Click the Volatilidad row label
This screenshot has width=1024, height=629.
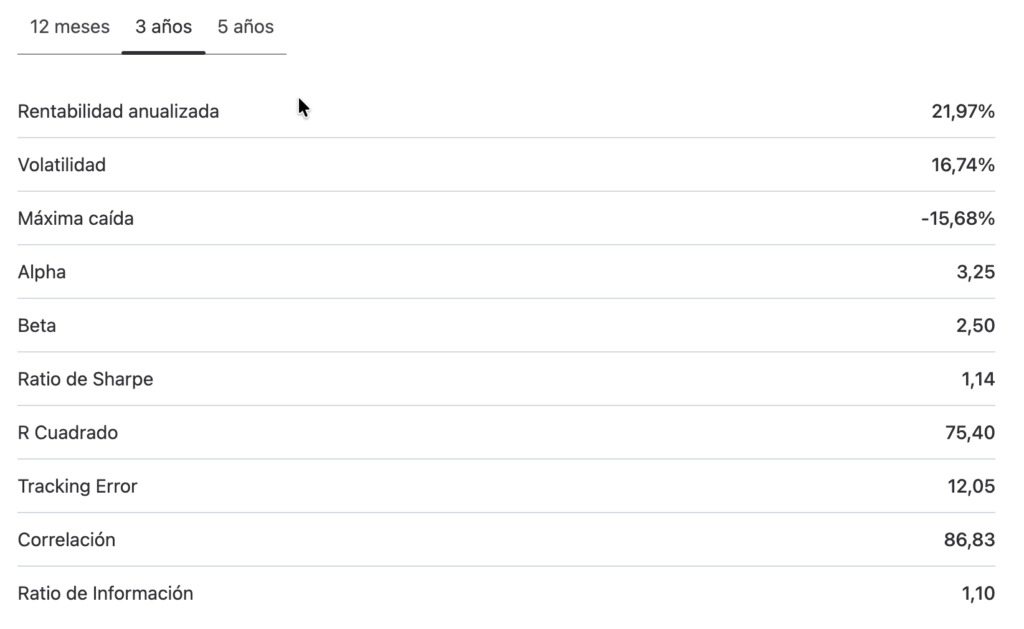[61, 165]
